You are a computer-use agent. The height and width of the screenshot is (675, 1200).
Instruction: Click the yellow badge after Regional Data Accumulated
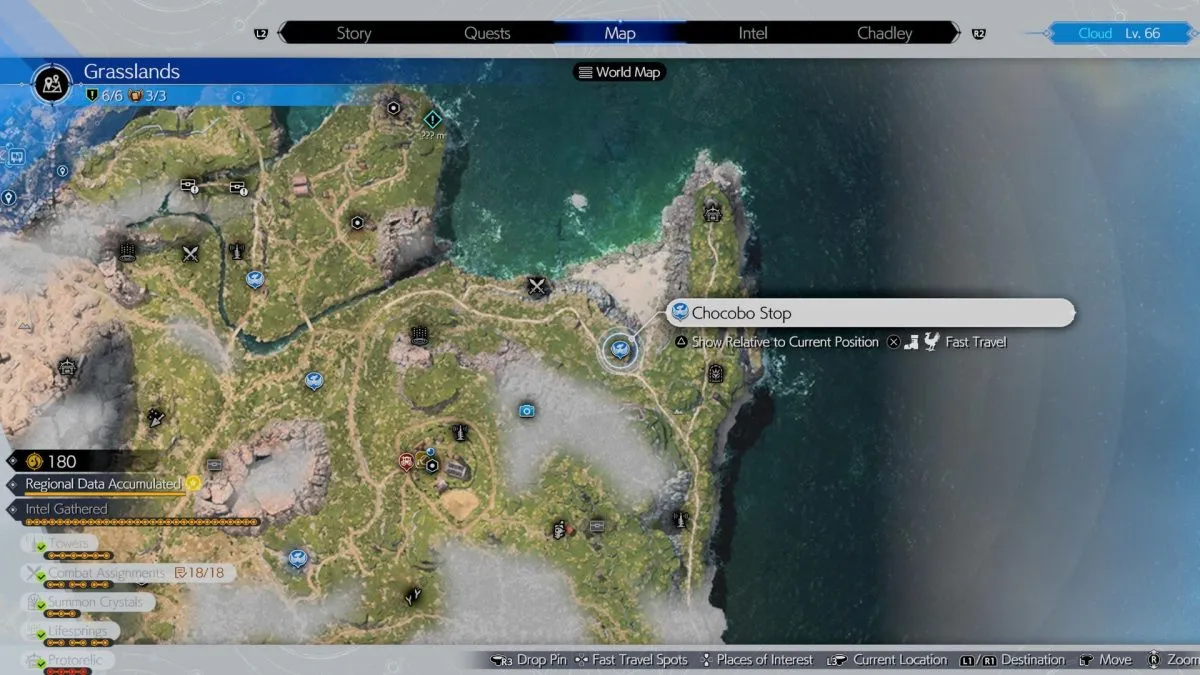[x=193, y=483]
